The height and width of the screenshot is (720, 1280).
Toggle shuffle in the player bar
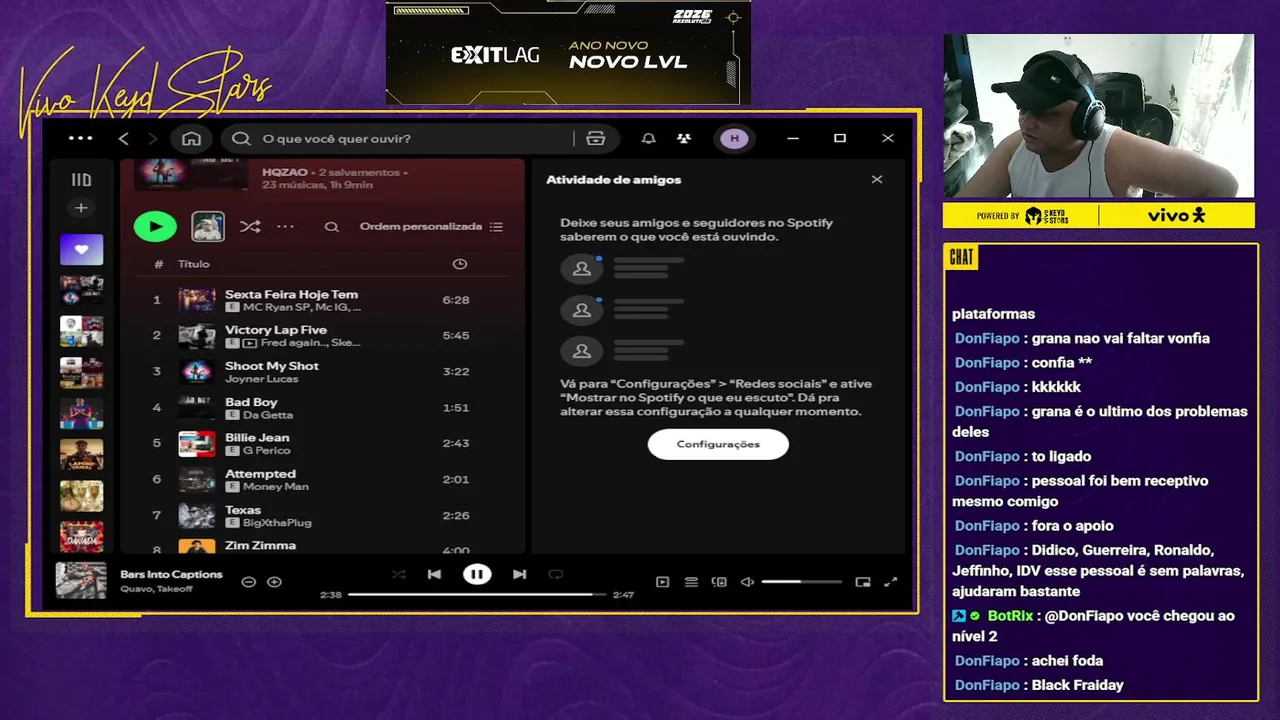click(x=399, y=574)
